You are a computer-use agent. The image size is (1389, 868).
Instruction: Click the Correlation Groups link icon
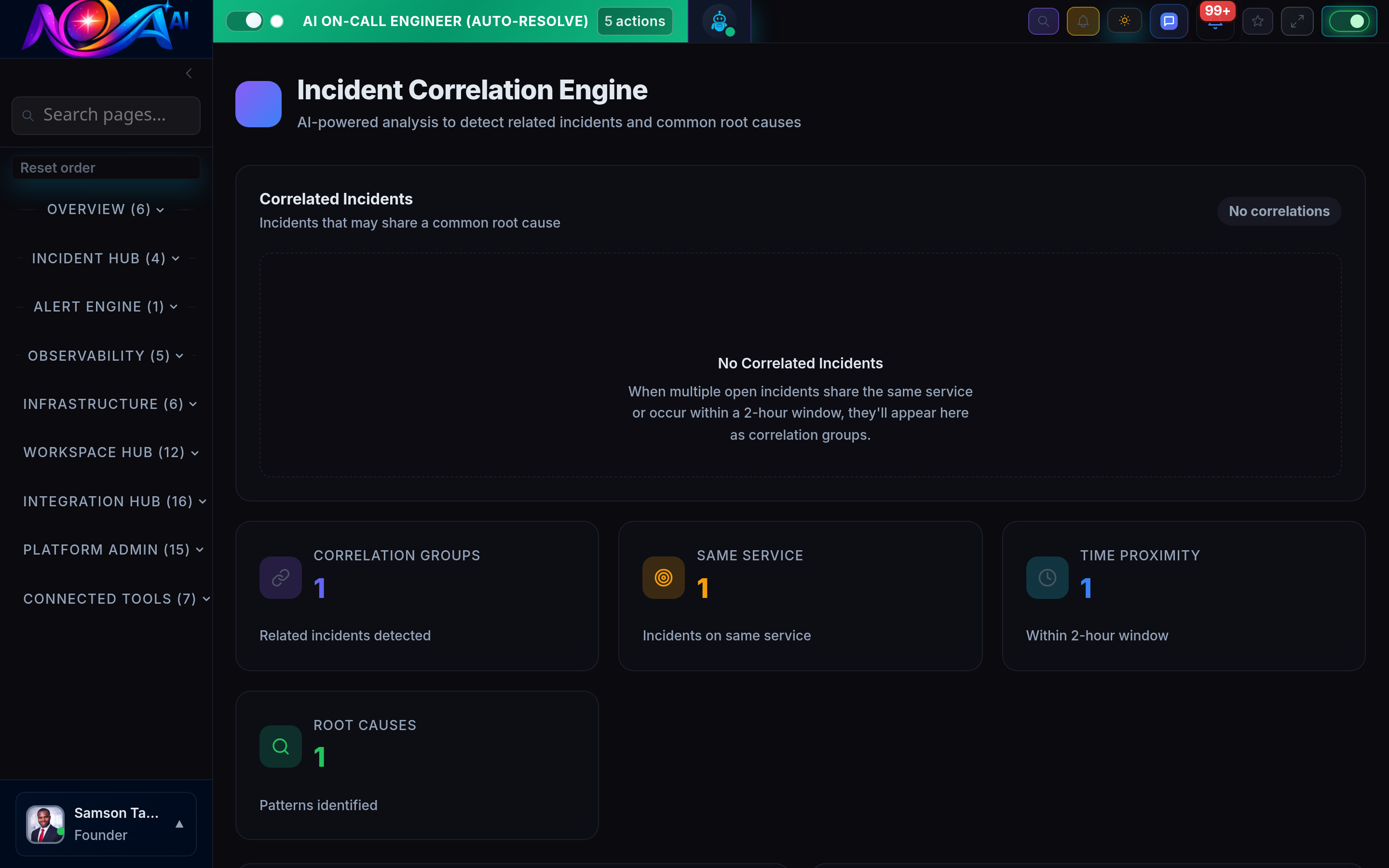(x=280, y=578)
